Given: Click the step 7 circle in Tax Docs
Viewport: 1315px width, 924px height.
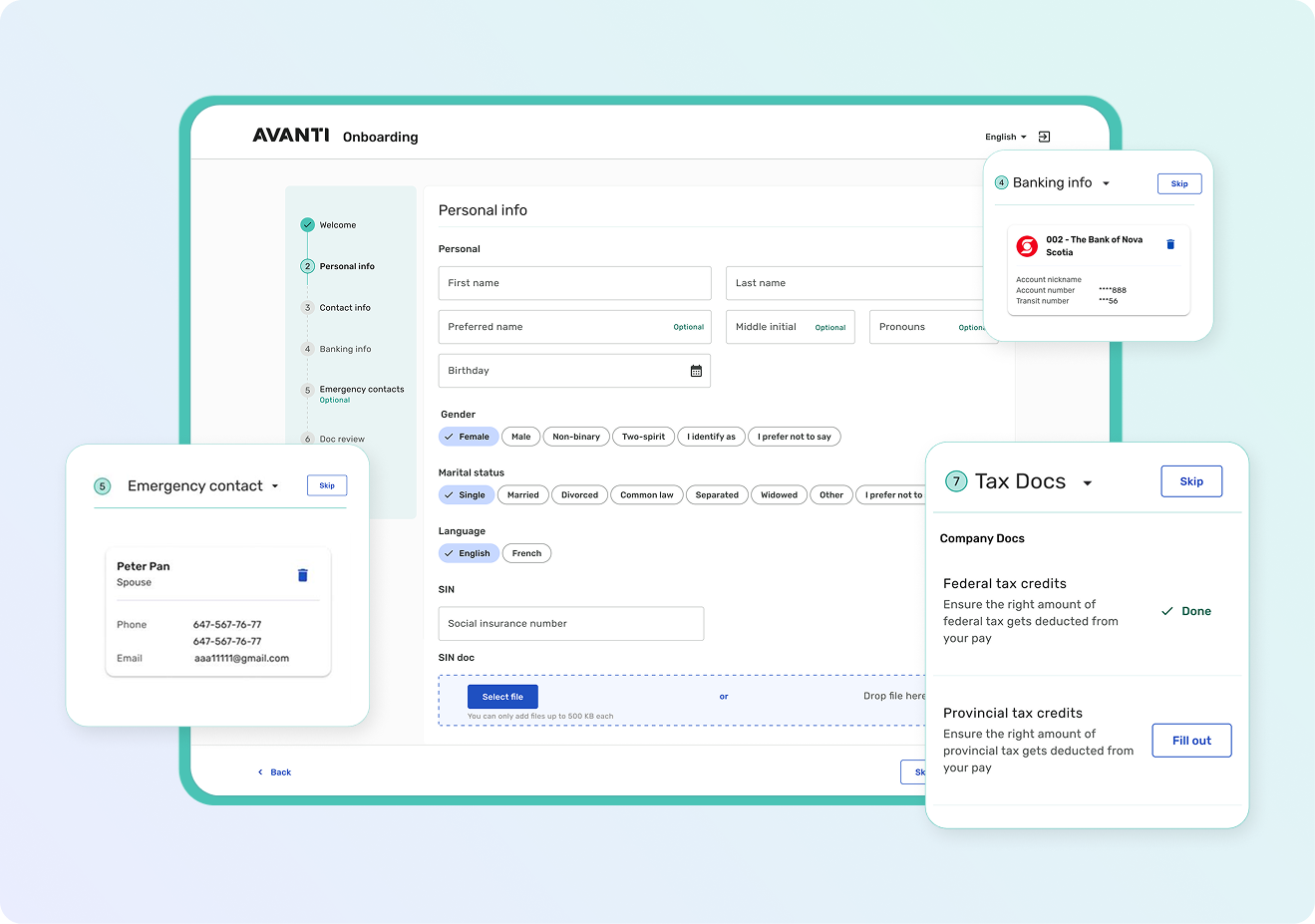Looking at the screenshot, I should click(x=955, y=480).
